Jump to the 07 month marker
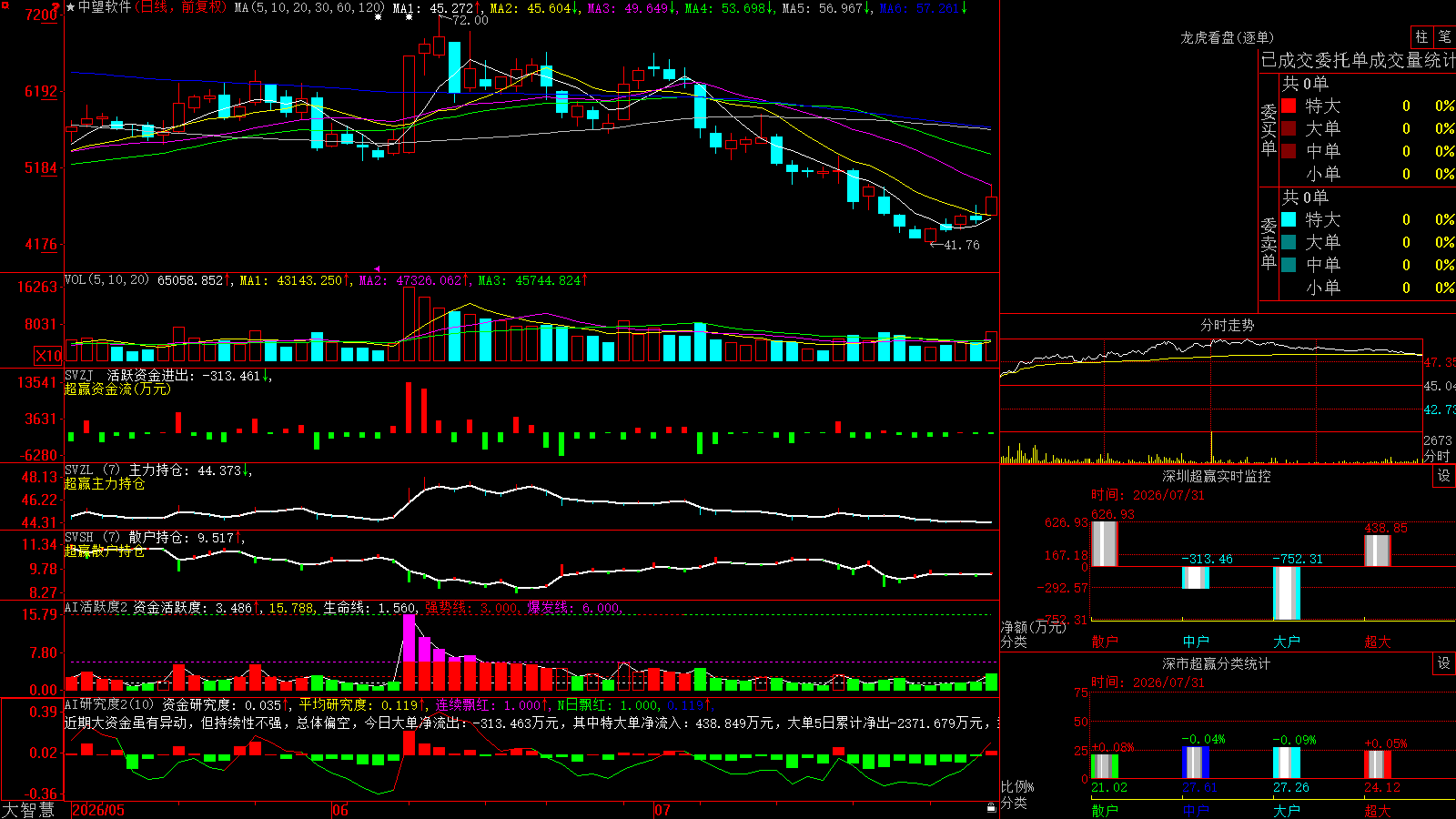Image resolution: width=1456 pixels, height=819 pixels. [x=662, y=810]
